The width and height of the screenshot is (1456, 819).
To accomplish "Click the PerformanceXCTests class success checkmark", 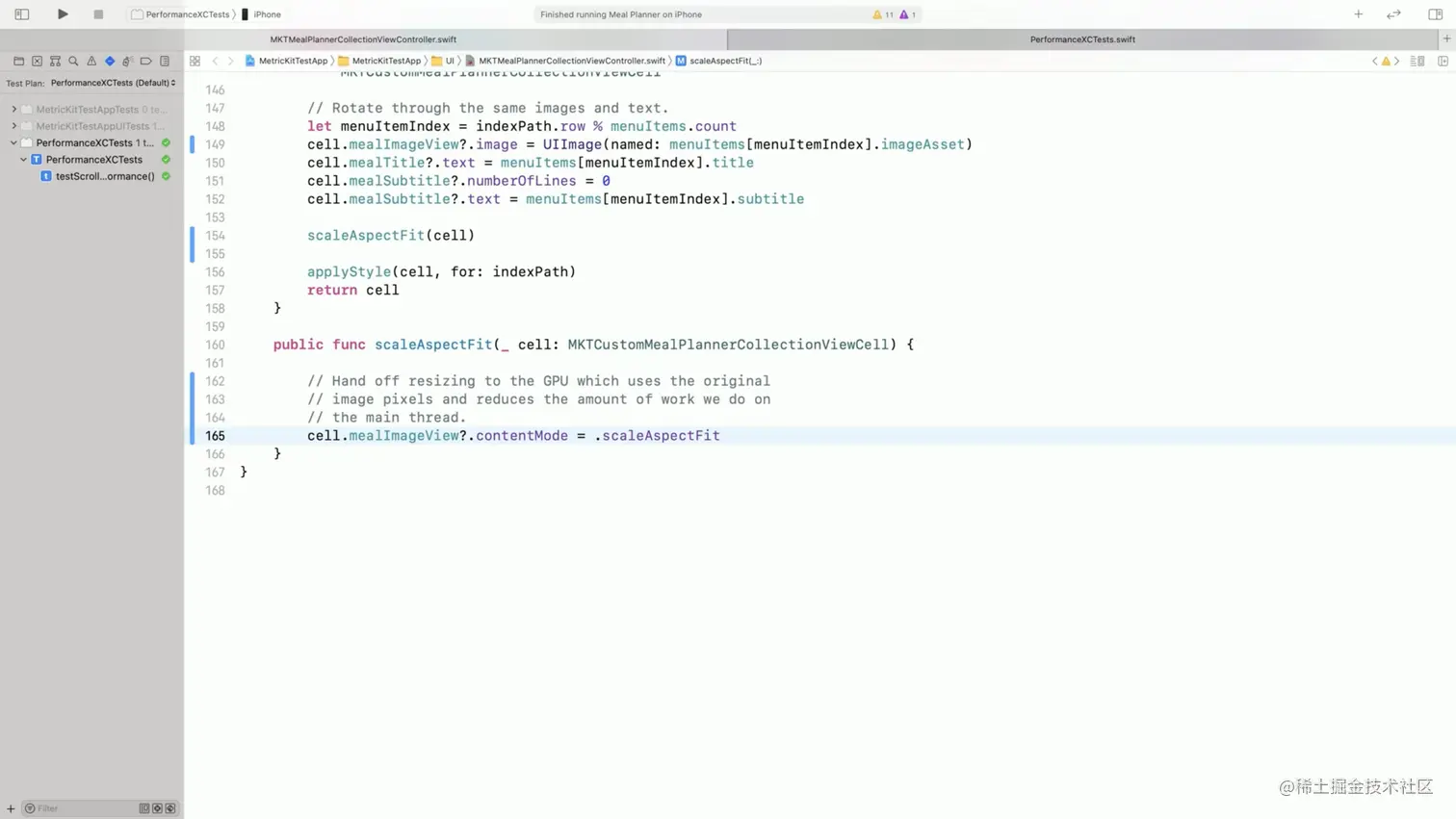I will click(x=167, y=160).
